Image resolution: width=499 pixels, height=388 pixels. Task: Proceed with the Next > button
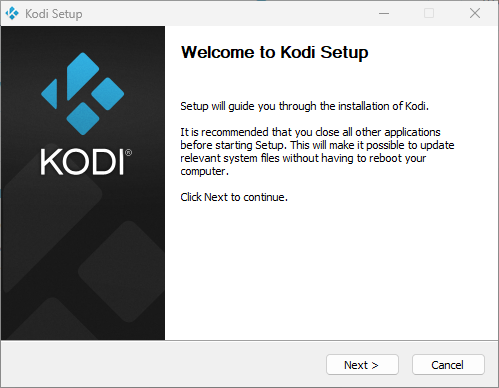(362, 365)
